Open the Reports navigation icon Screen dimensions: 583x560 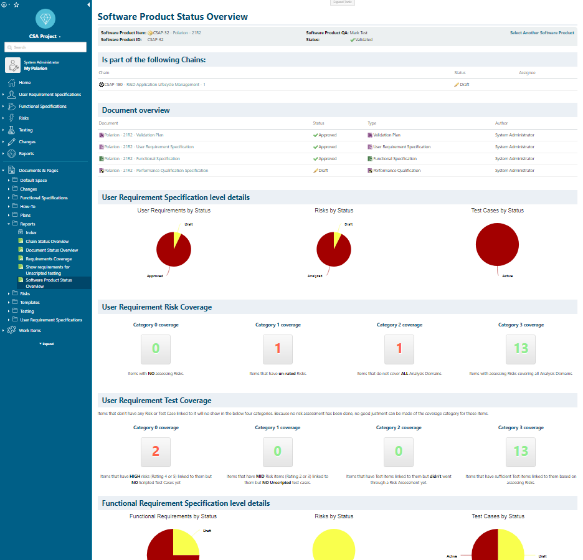(x=12, y=153)
